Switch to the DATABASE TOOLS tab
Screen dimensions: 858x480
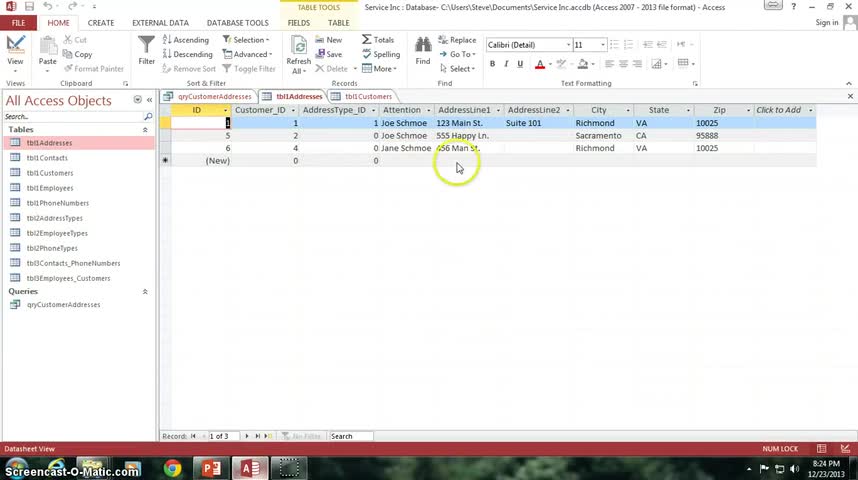click(x=237, y=23)
